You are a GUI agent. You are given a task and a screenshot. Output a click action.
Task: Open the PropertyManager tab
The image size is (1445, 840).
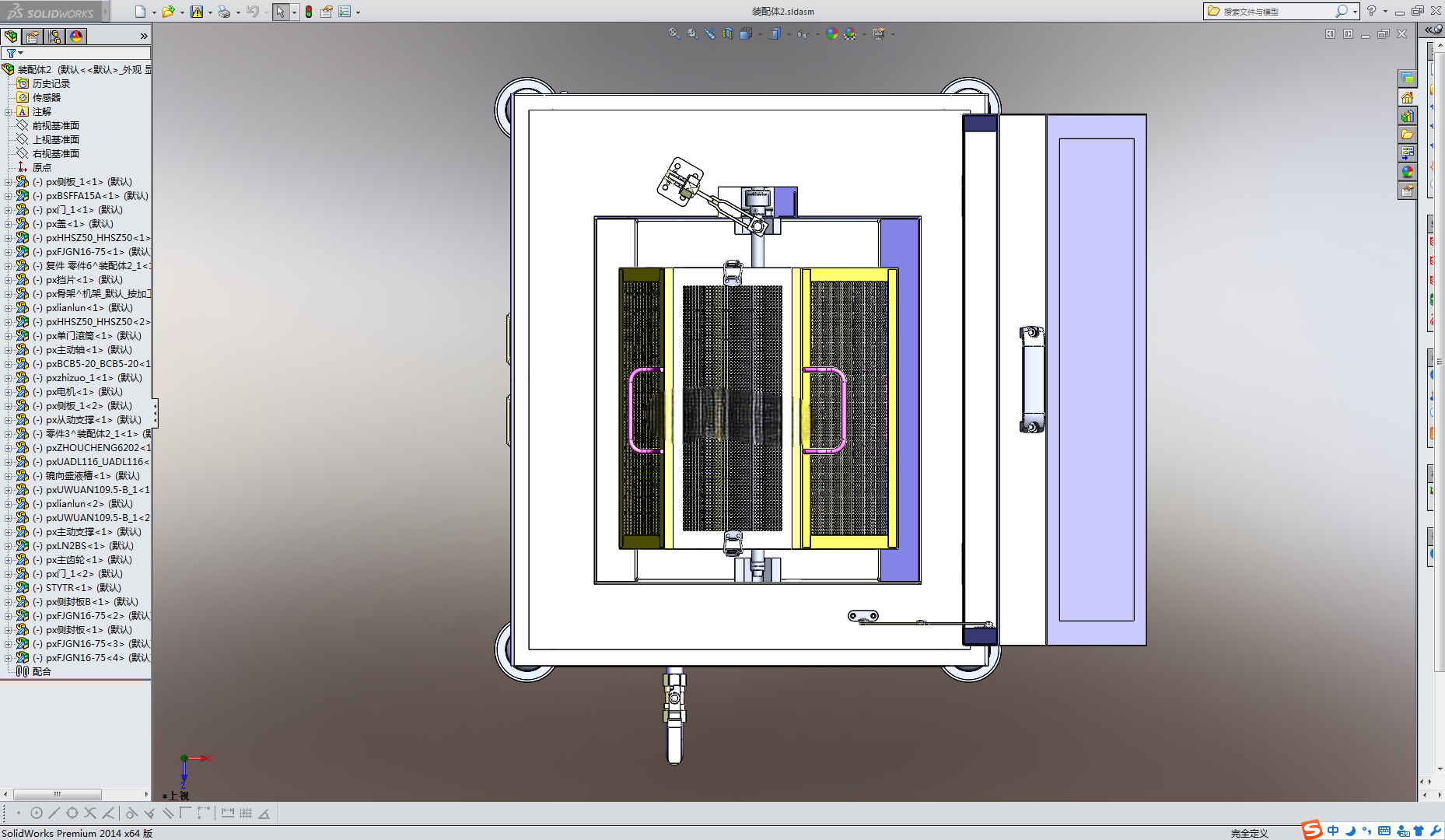point(33,37)
